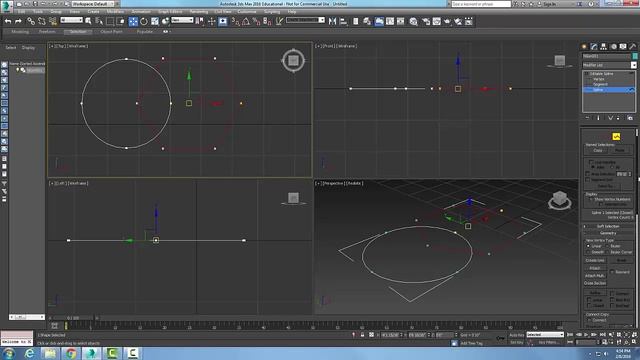Click the Undo arrow in main toolbar
Screen dimensions: 640x360
coord(8,21)
